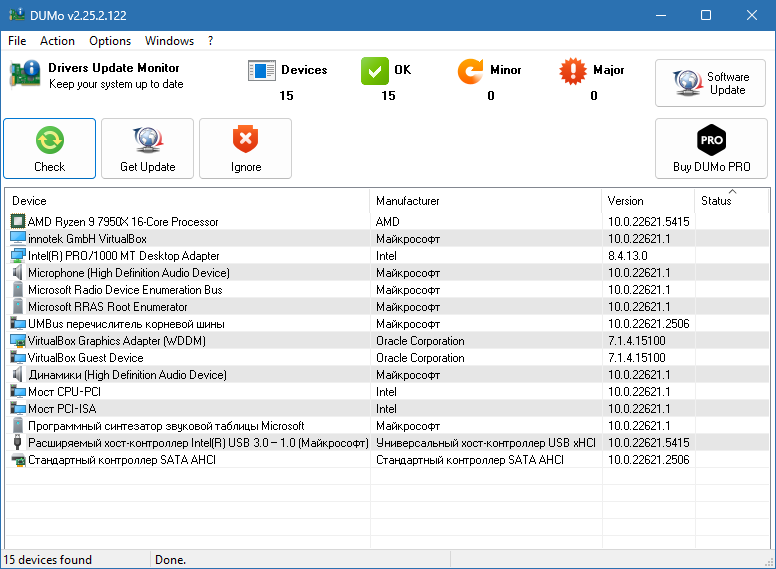776x569 pixels.
Task: Open the Windows menu
Action: click(169, 41)
